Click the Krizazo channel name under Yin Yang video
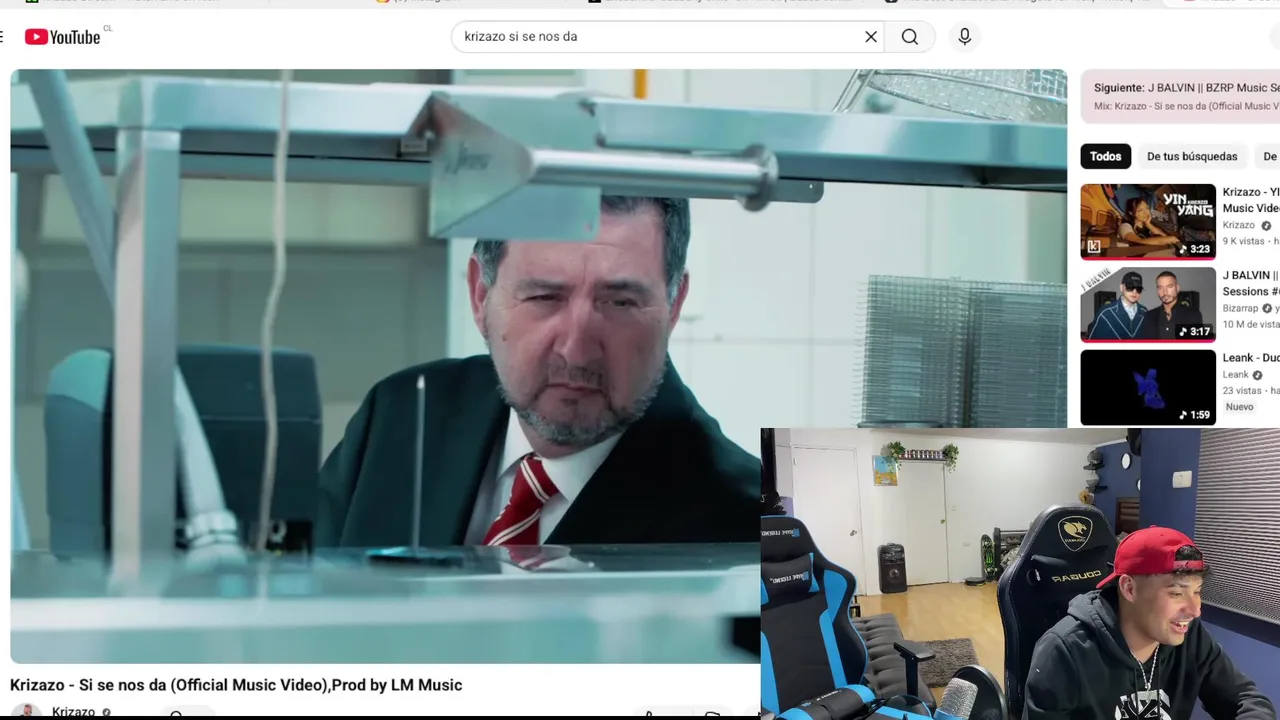Screen dimensions: 1280x720 [1239, 225]
